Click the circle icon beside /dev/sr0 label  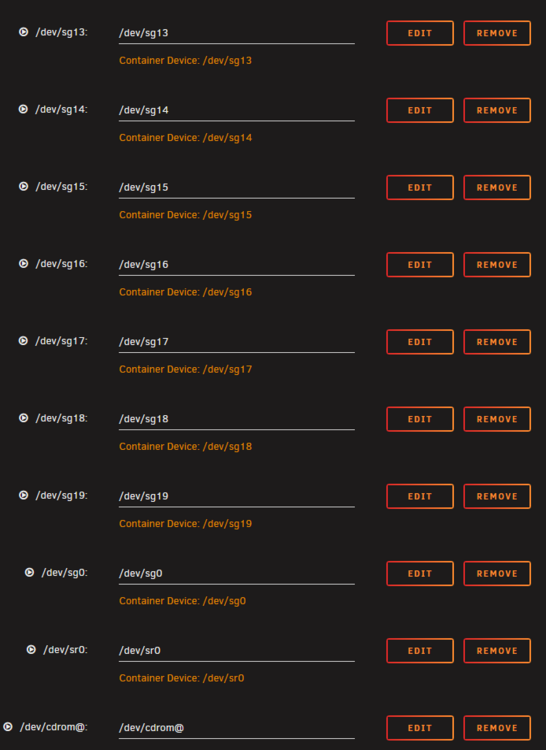31,650
